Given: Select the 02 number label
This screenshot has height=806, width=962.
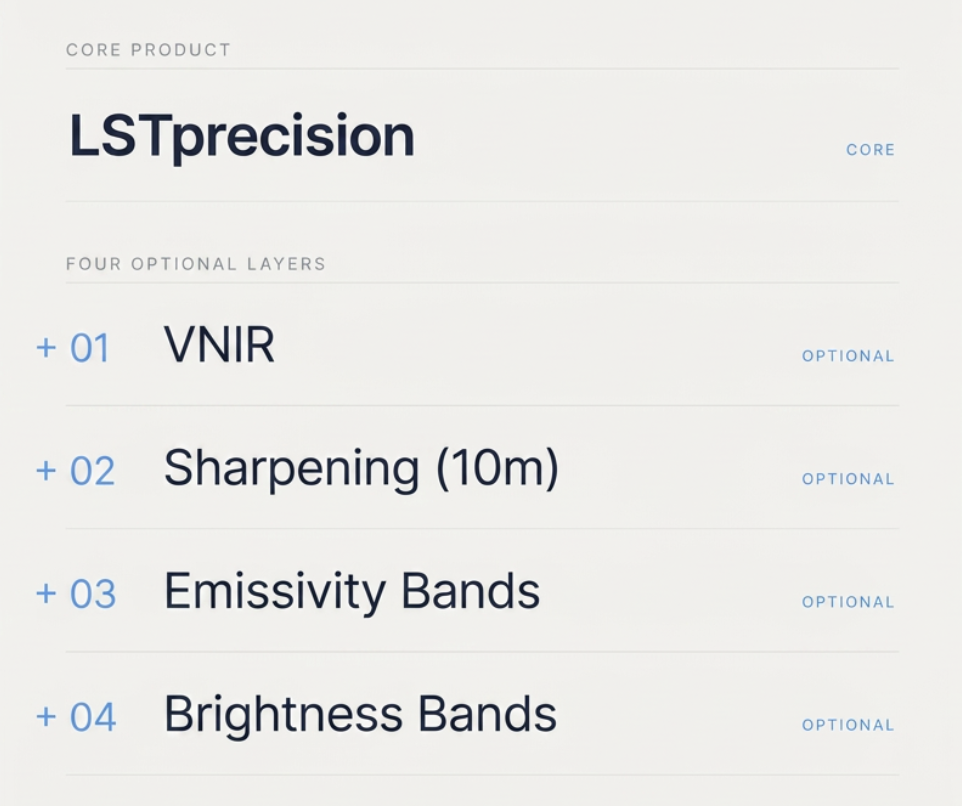Looking at the screenshot, I should [x=92, y=471].
